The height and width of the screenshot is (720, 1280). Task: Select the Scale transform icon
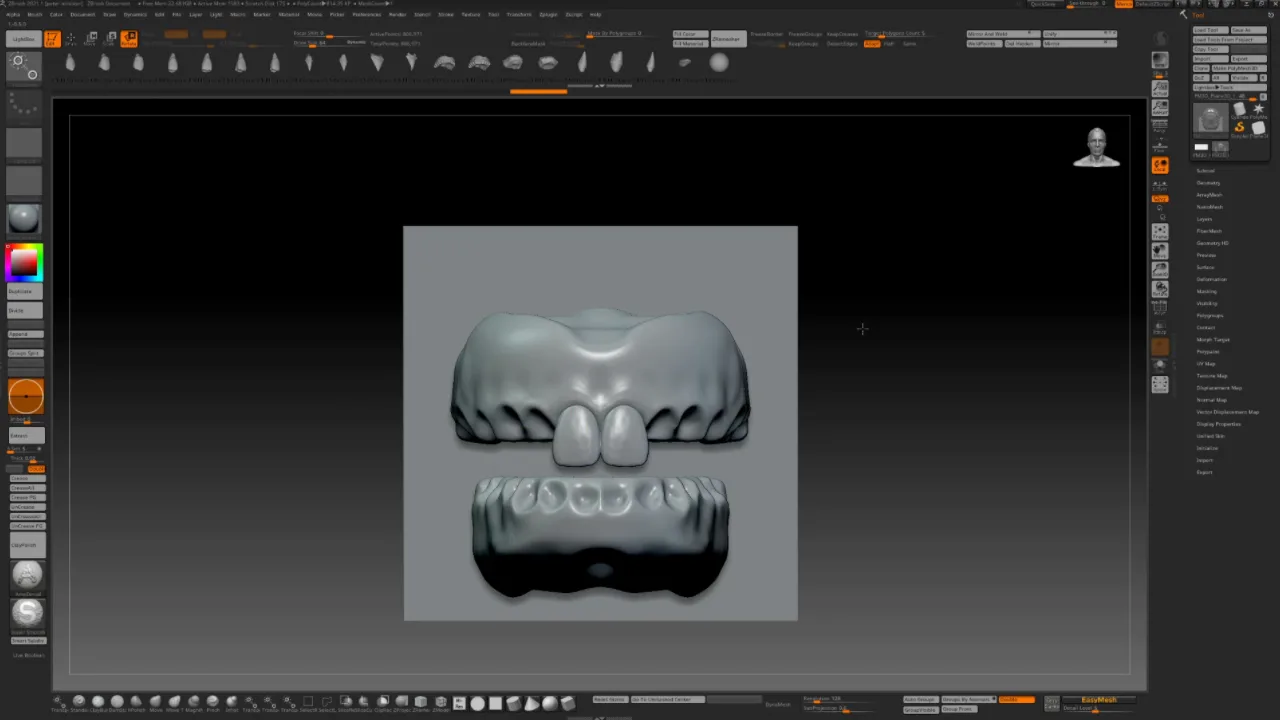(x=110, y=39)
